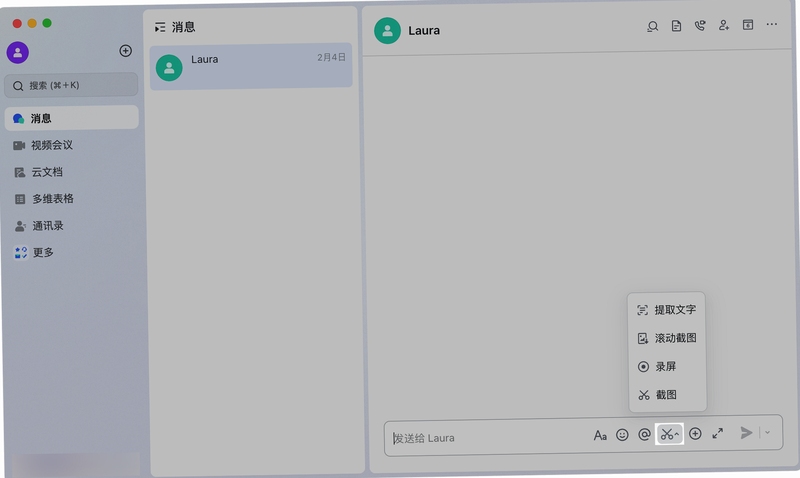Click the plus create button in sidebar
The width and height of the screenshot is (800, 478).
[126, 51]
